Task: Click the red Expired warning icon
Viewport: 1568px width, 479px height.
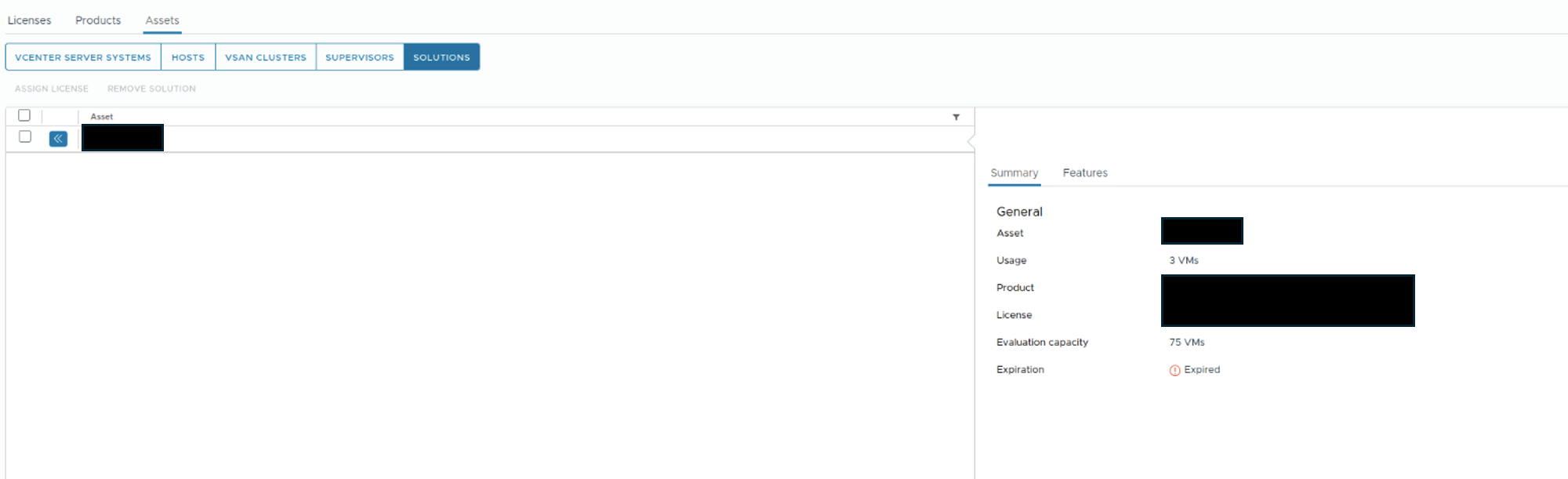Action: point(1174,370)
